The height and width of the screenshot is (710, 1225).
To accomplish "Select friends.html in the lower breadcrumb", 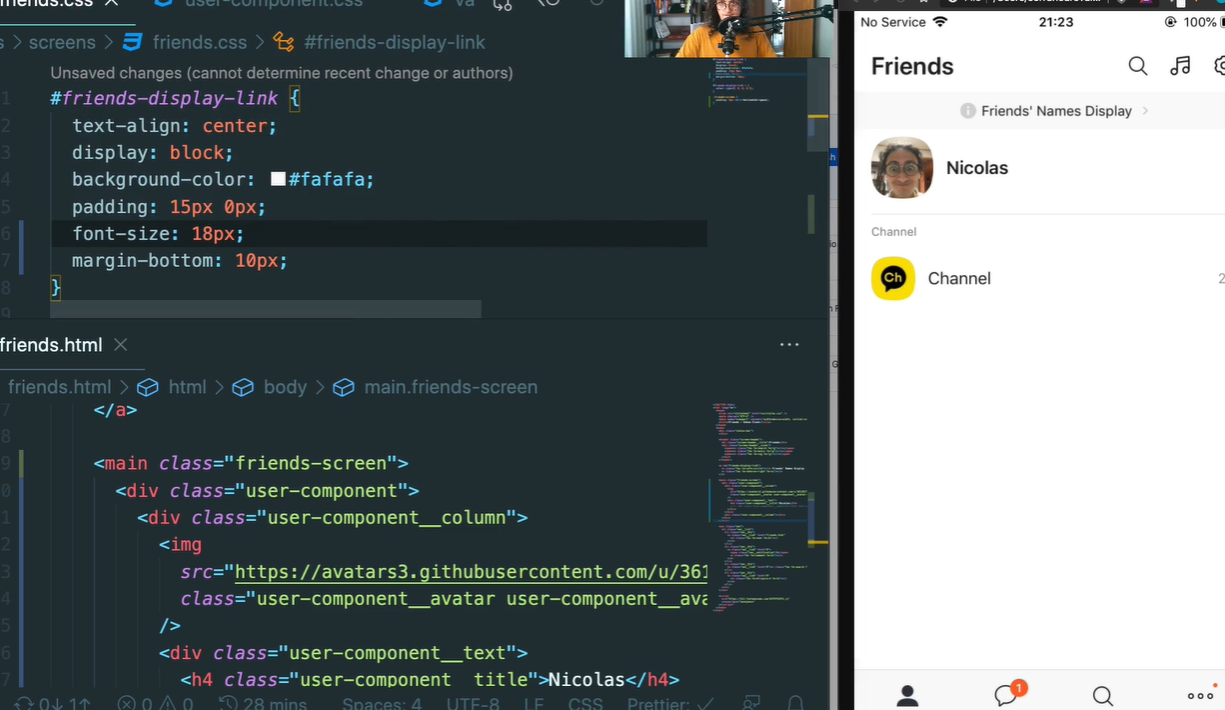I will 59,387.
